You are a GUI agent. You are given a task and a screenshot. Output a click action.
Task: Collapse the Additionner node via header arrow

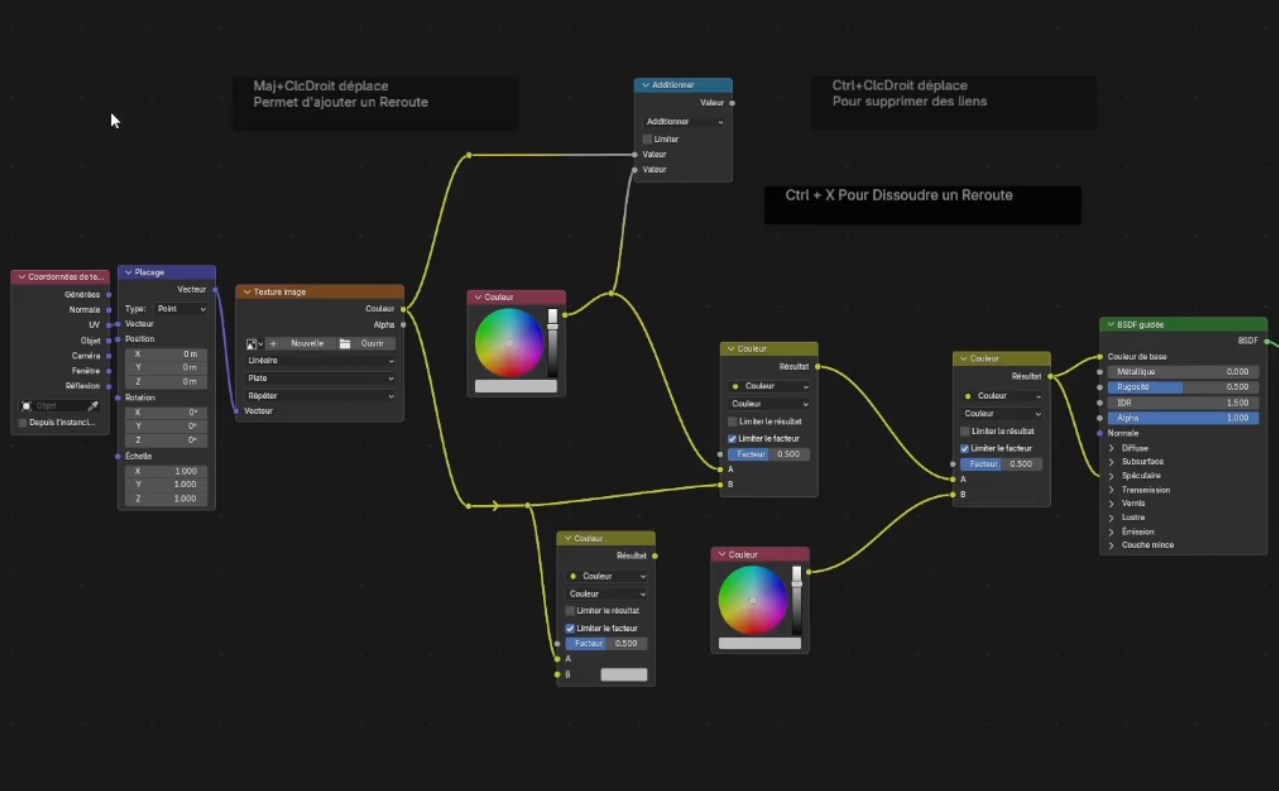click(646, 85)
